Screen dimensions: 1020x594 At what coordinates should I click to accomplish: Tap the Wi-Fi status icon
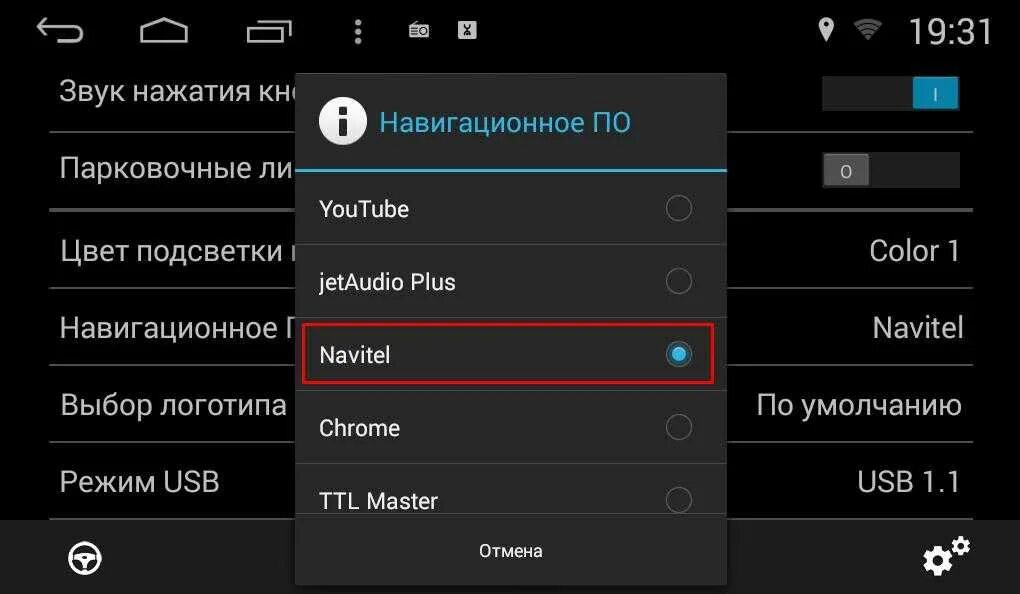867,29
